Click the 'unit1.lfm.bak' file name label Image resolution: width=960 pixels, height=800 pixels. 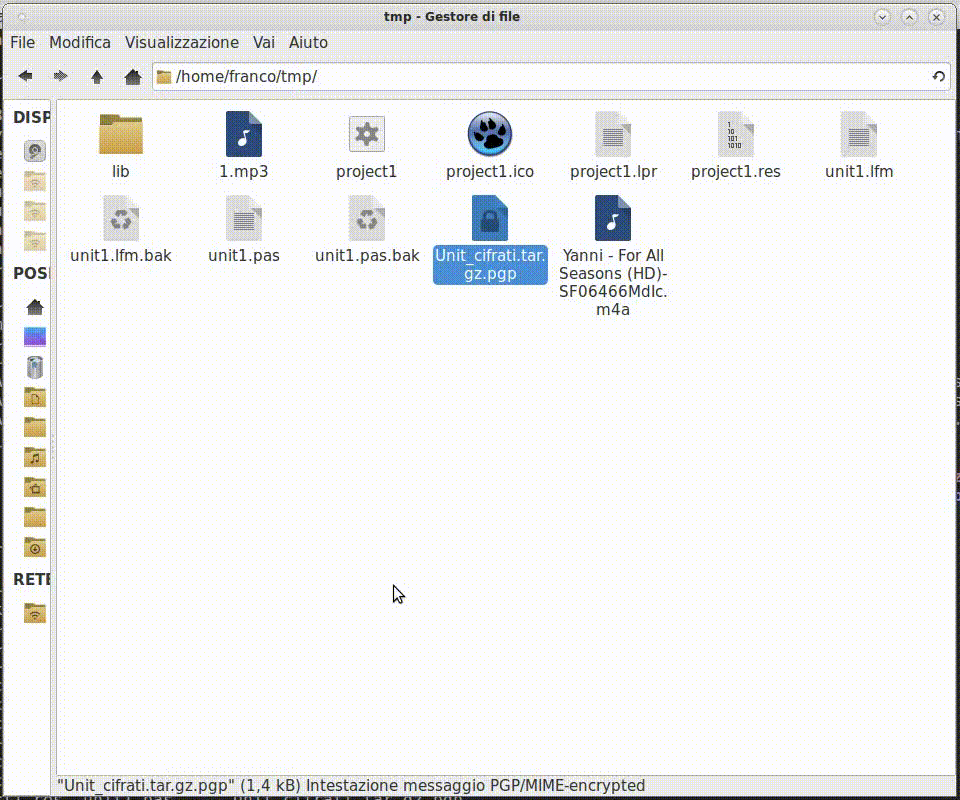click(x=121, y=255)
